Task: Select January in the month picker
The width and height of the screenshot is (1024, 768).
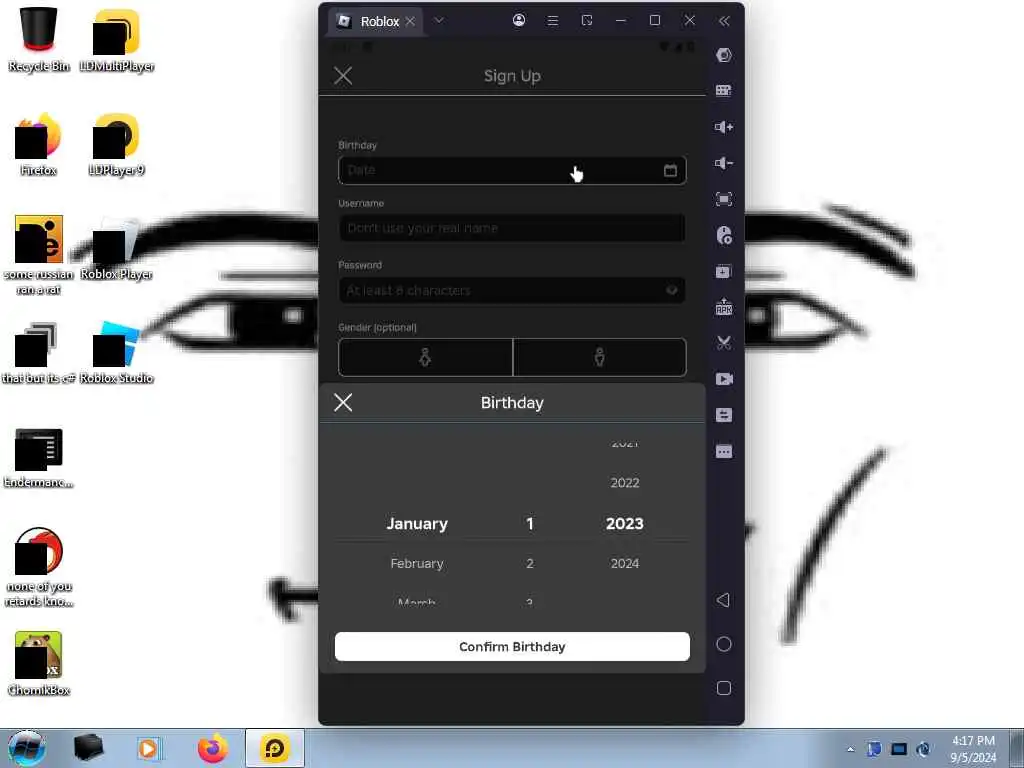Action: [417, 524]
